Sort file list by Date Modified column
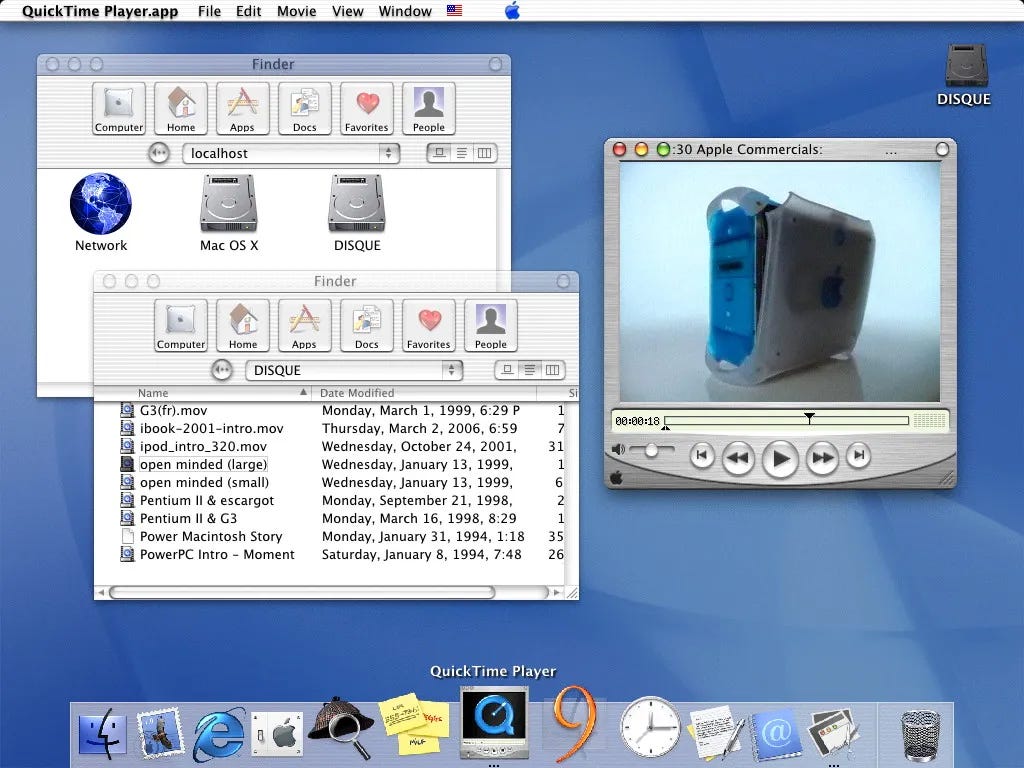 pos(424,392)
